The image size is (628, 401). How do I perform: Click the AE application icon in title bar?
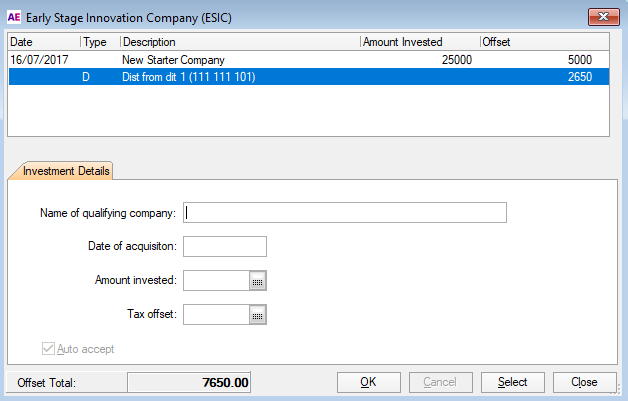pyautogui.click(x=14, y=13)
